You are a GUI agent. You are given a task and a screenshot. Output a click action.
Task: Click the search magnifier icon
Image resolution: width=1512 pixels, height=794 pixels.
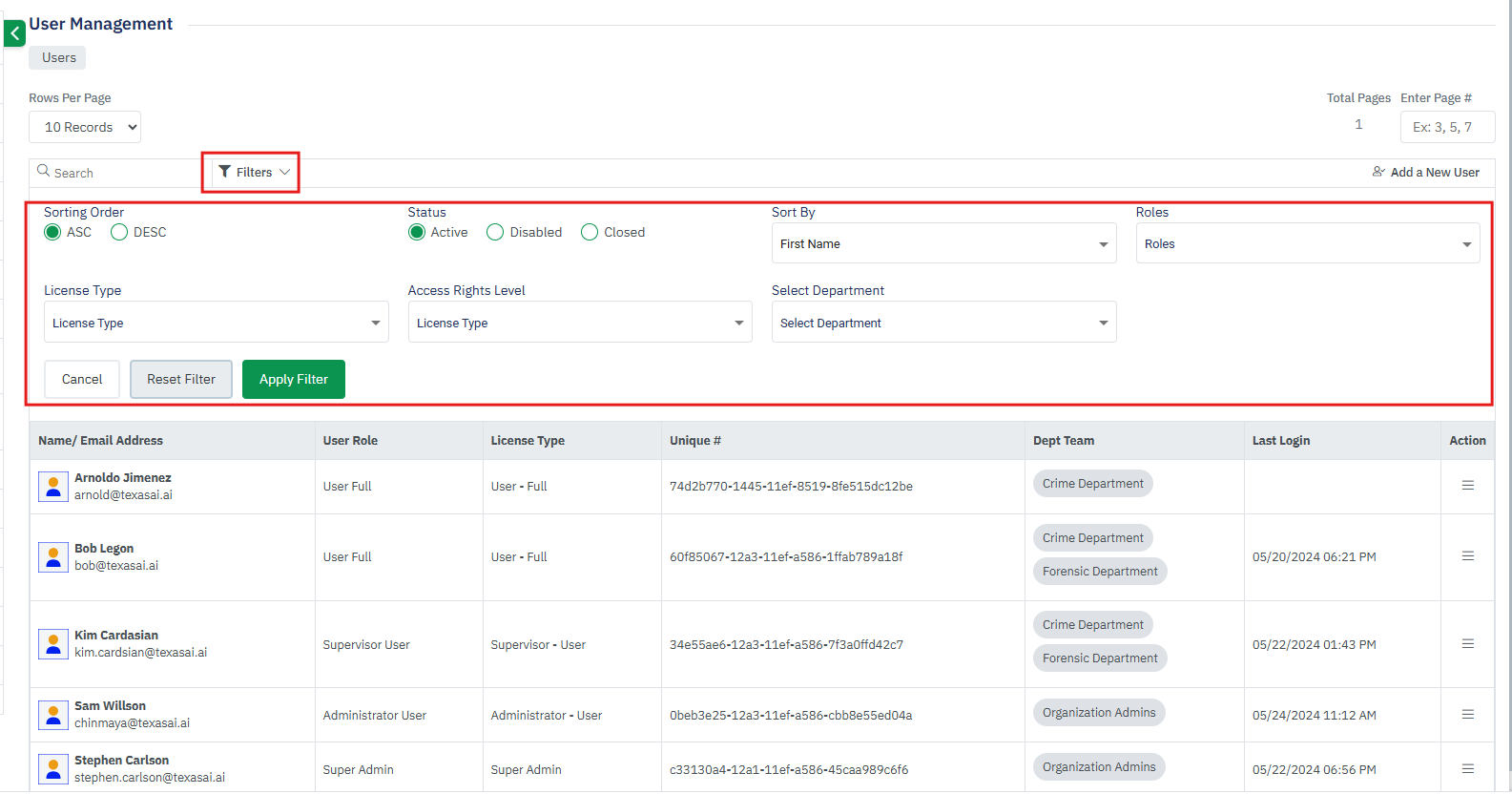43,171
